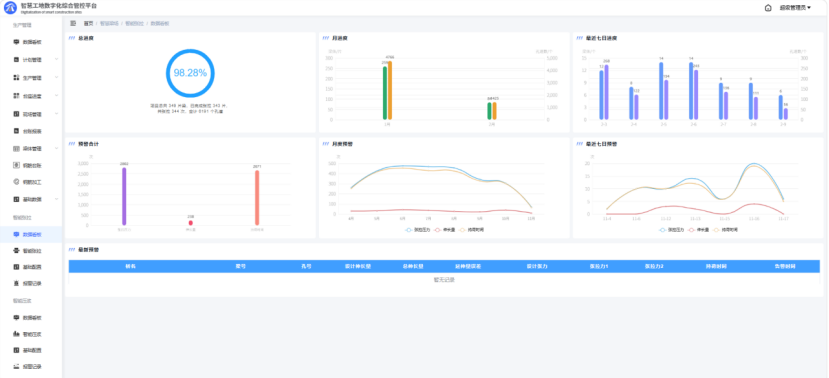Click the 计划管理 sidebar icon
Viewport: 829px width, 378px height.
tap(16, 60)
